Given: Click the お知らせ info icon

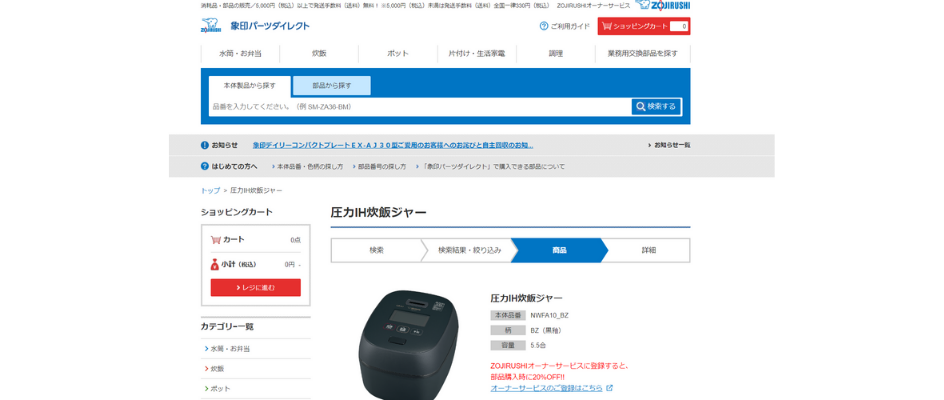Looking at the screenshot, I should coord(205,145).
